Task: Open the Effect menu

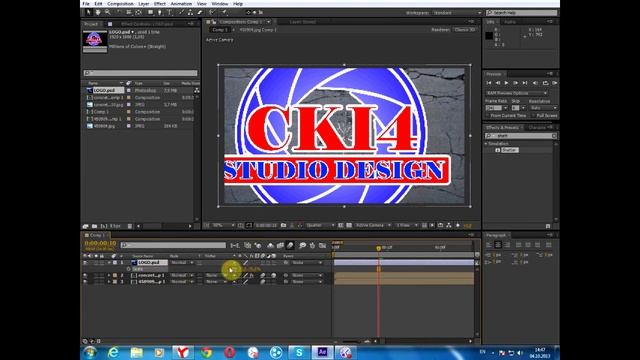Action: pos(160,4)
